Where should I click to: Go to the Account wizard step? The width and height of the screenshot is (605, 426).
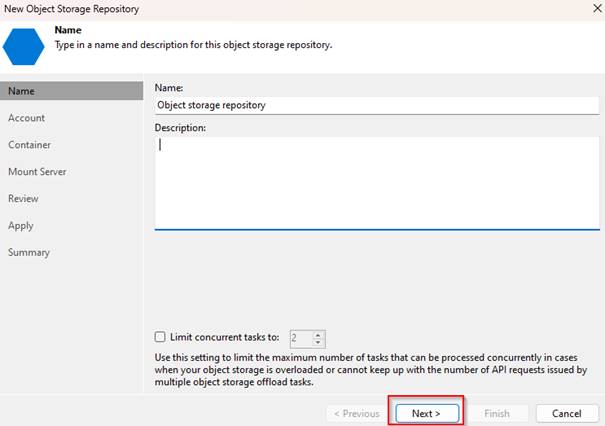pos(26,118)
